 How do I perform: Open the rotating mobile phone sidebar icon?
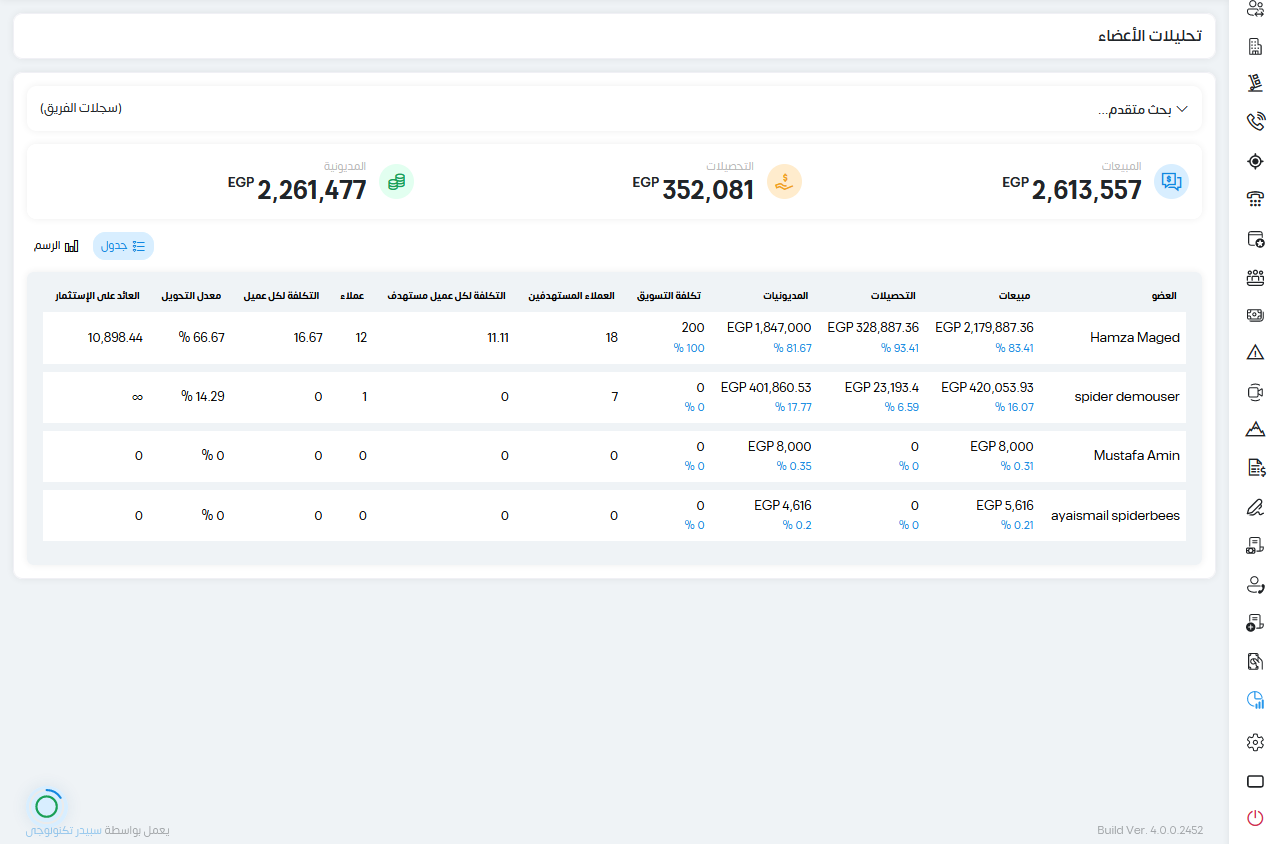tap(1256, 661)
